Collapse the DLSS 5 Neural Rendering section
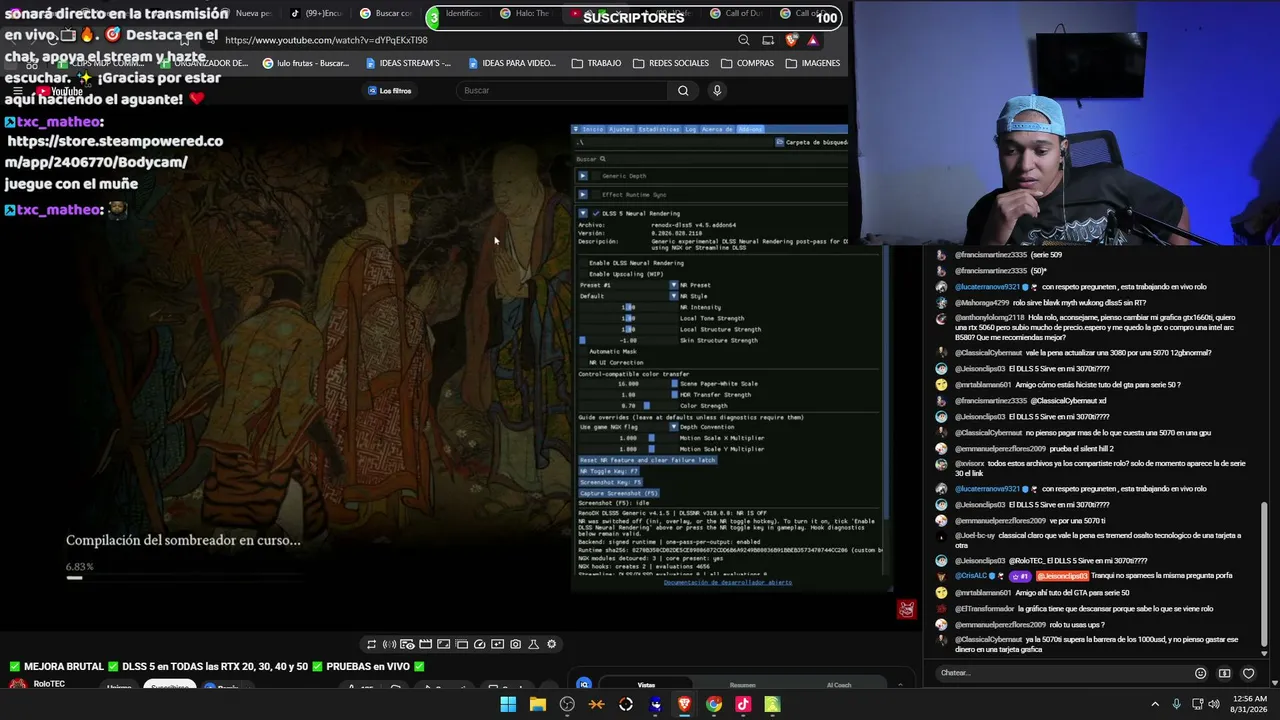Image resolution: width=1280 pixels, height=720 pixels. click(x=583, y=213)
